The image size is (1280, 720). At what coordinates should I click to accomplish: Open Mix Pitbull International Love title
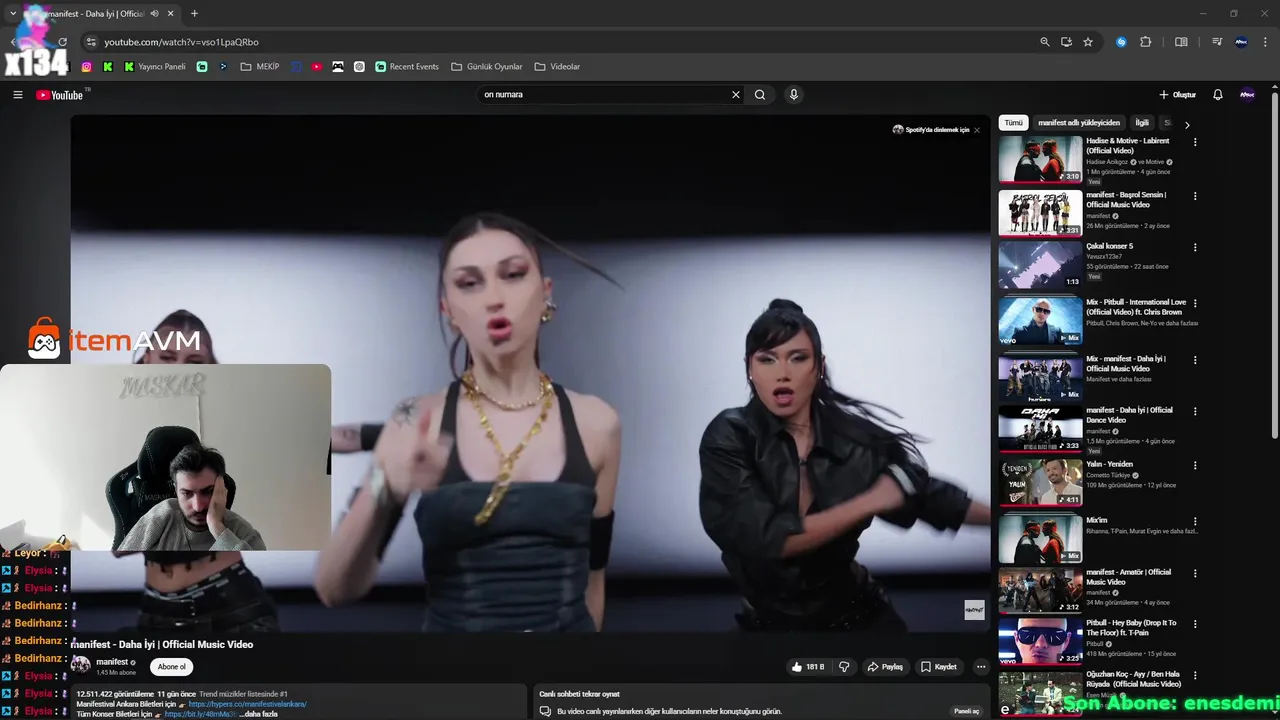[x=1136, y=307]
